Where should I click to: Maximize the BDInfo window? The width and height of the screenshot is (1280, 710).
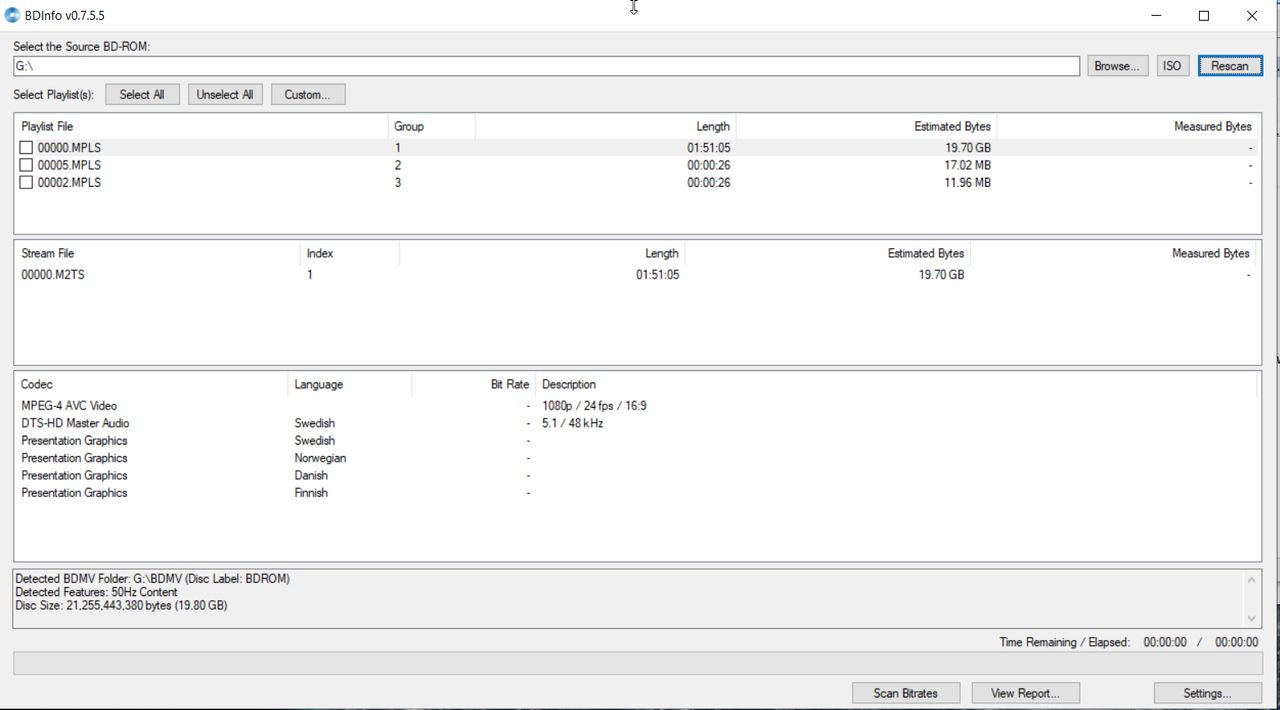click(x=1204, y=15)
